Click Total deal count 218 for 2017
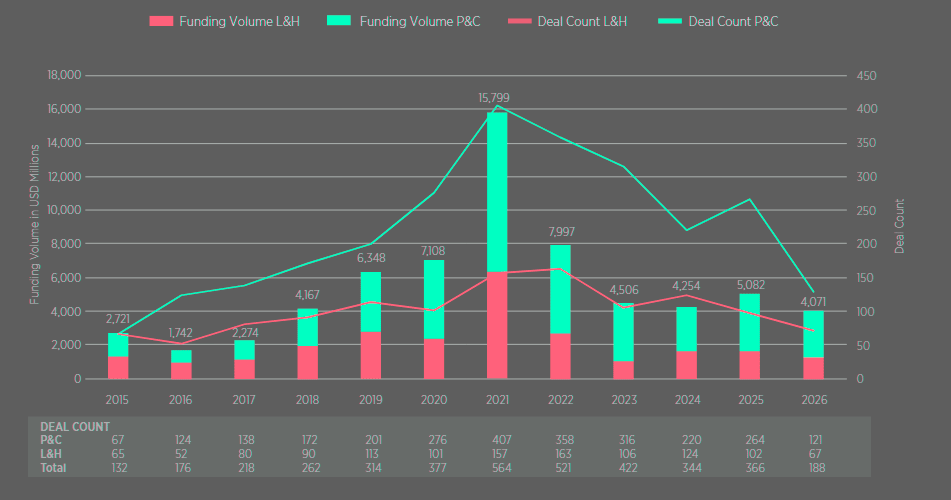The height and width of the screenshot is (500, 951). pos(246,468)
